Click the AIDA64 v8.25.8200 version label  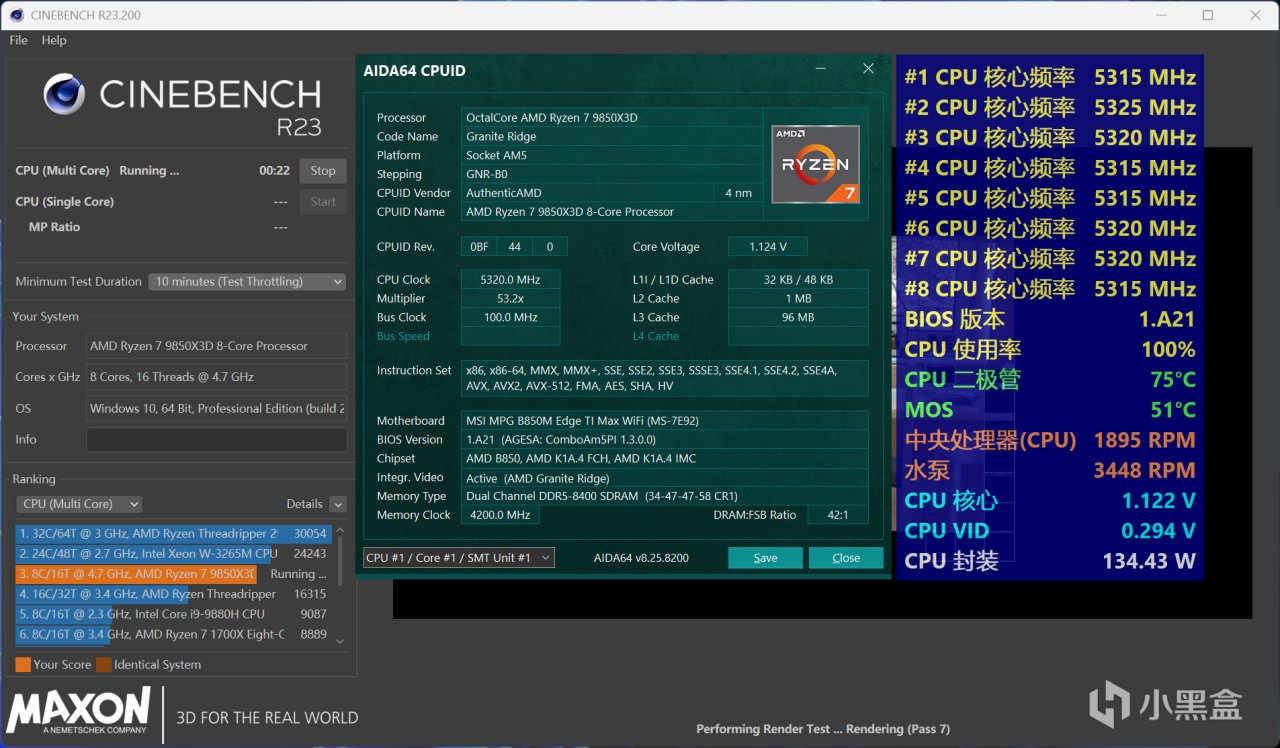click(x=641, y=558)
